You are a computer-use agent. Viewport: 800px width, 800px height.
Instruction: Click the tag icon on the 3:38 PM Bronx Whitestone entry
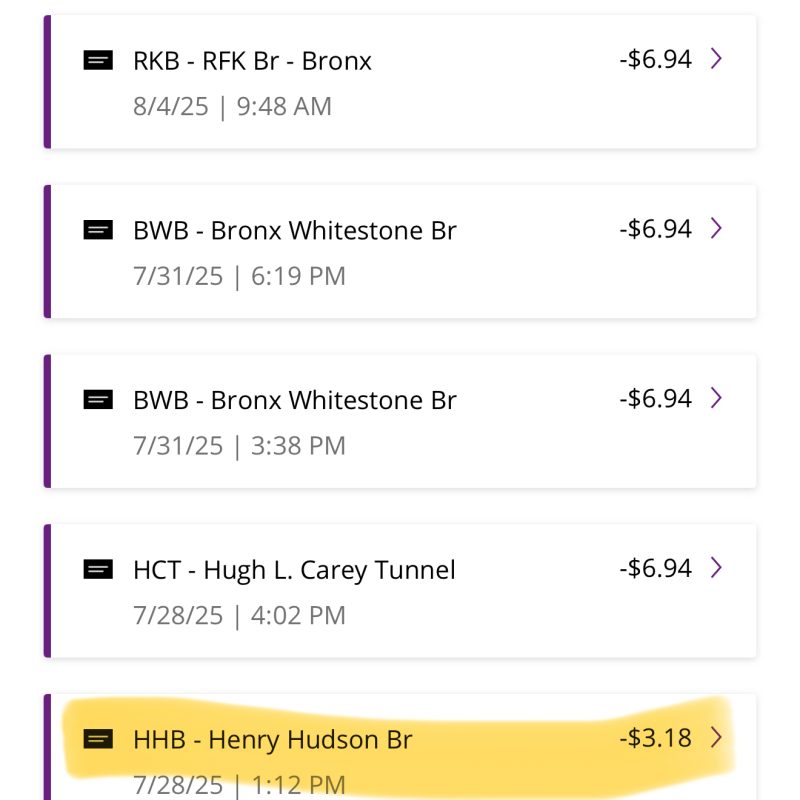click(x=97, y=400)
